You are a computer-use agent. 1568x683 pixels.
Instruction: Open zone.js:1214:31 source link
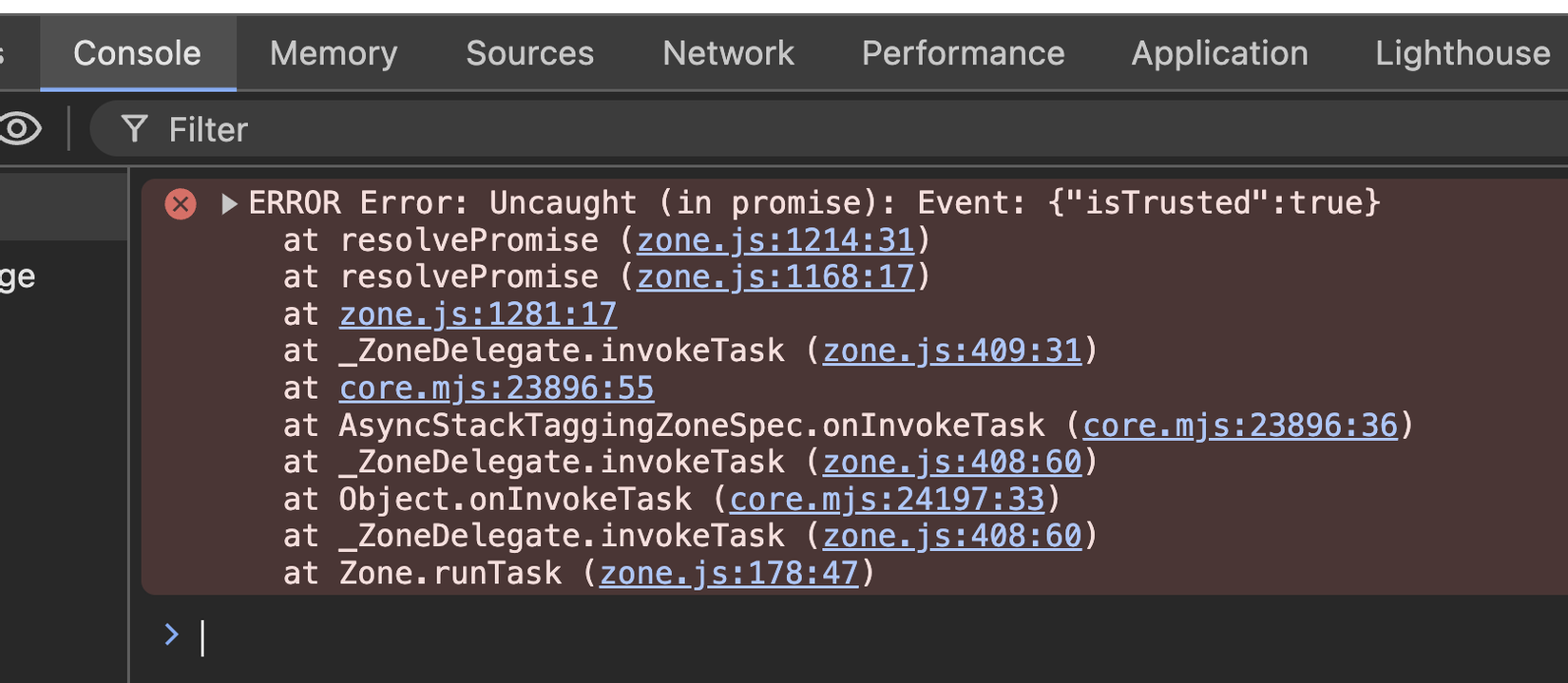click(775, 239)
